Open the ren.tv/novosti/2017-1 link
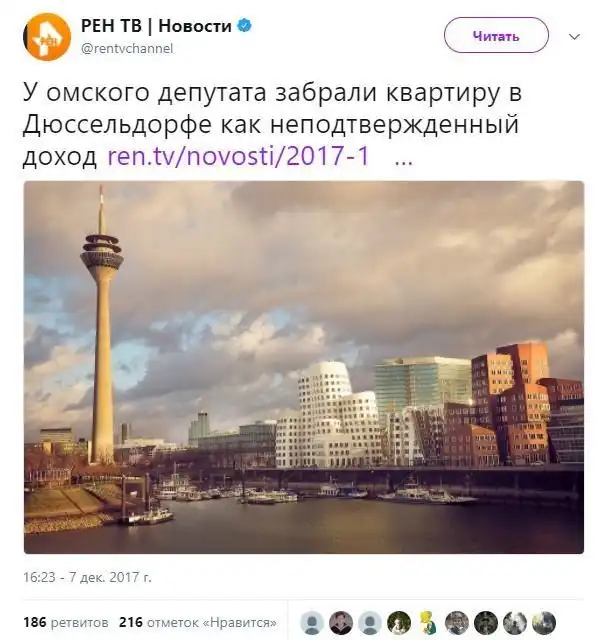608x640 pixels. 238,156
